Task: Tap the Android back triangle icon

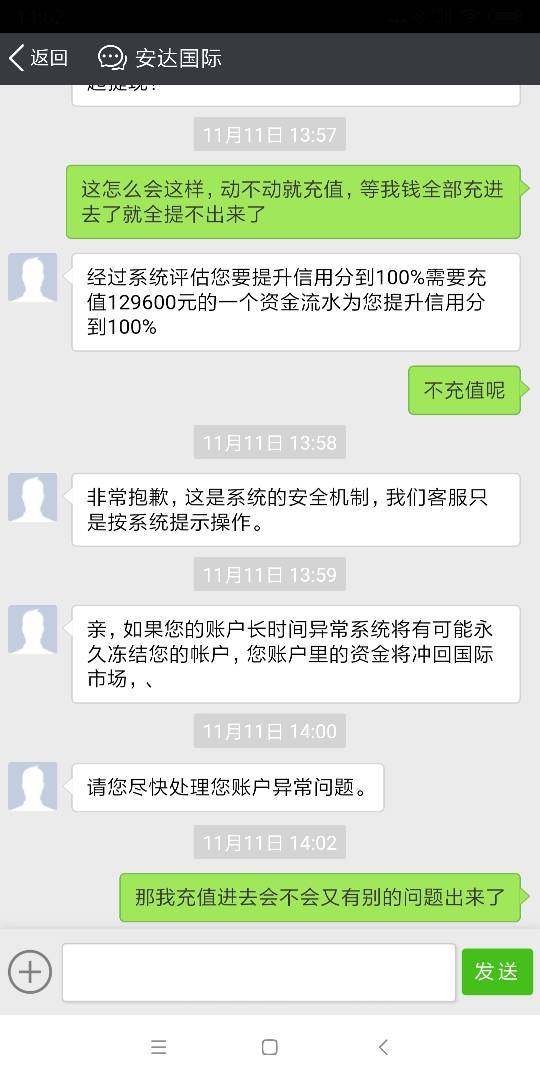Action: click(384, 1048)
